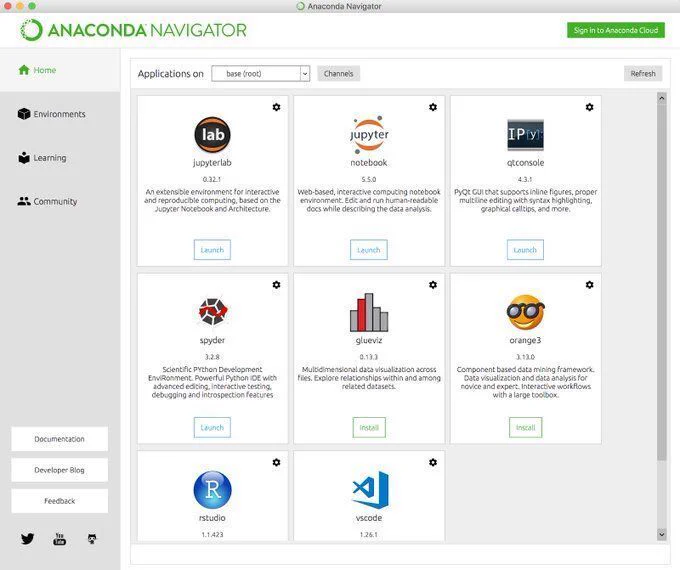This screenshot has height=570, width=680.
Task: Click the orange3 smiley icon
Action: point(526,312)
